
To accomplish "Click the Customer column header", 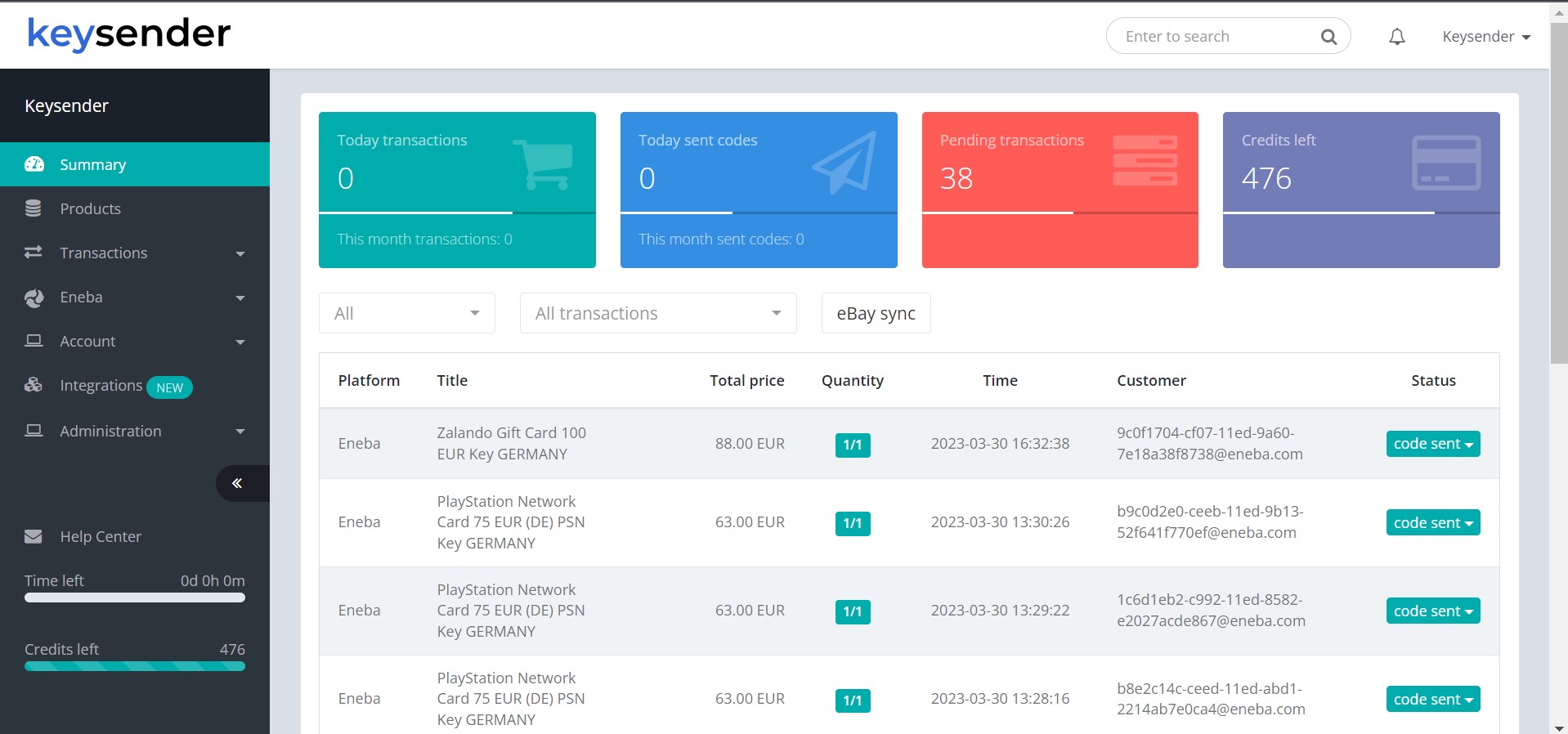I will [1151, 380].
